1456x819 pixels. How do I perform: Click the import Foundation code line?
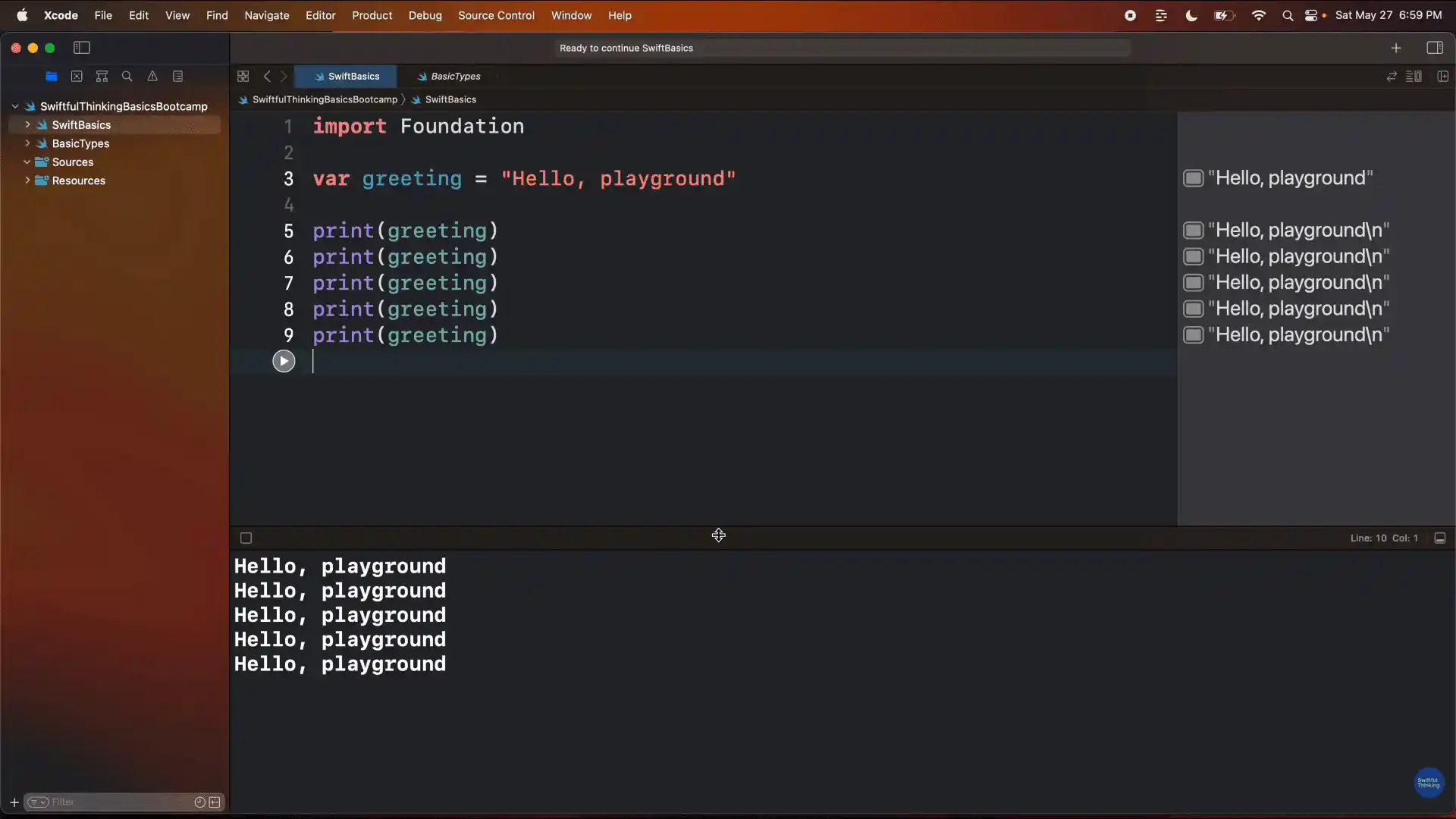click(x=419, y=126)
